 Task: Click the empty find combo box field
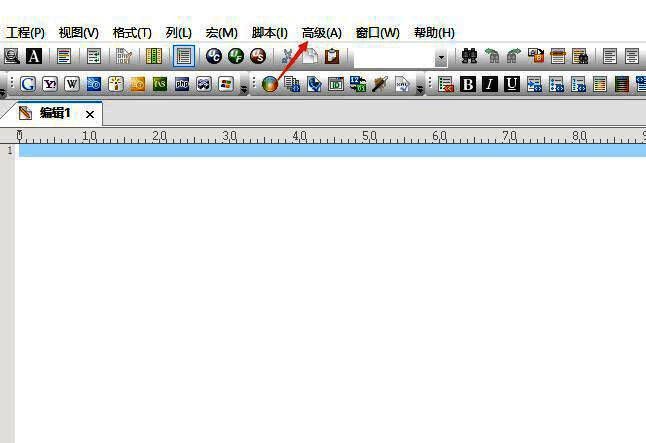[392, 58]
